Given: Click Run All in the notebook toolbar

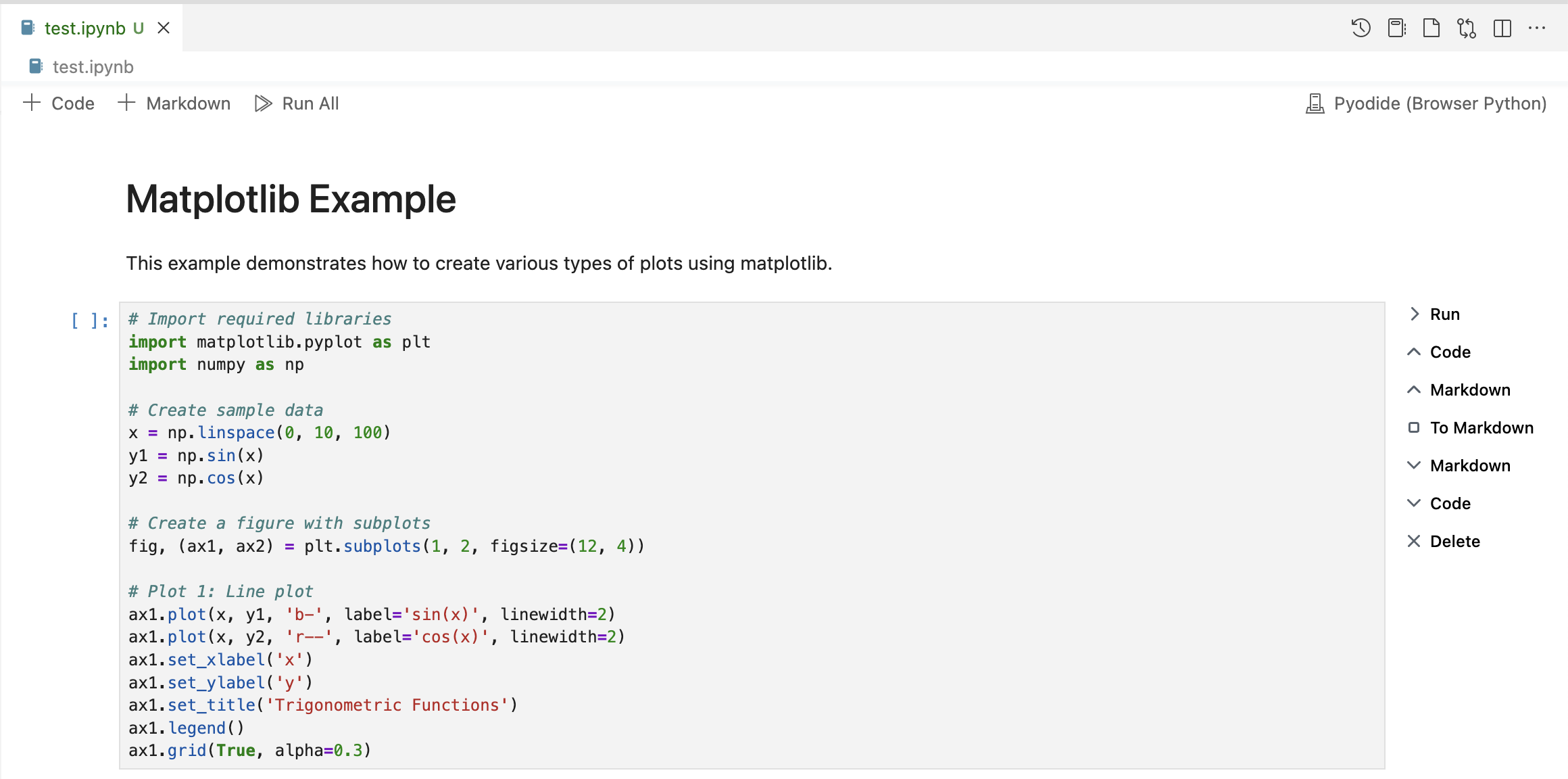Looking at the screenshot, I should 297,103.
